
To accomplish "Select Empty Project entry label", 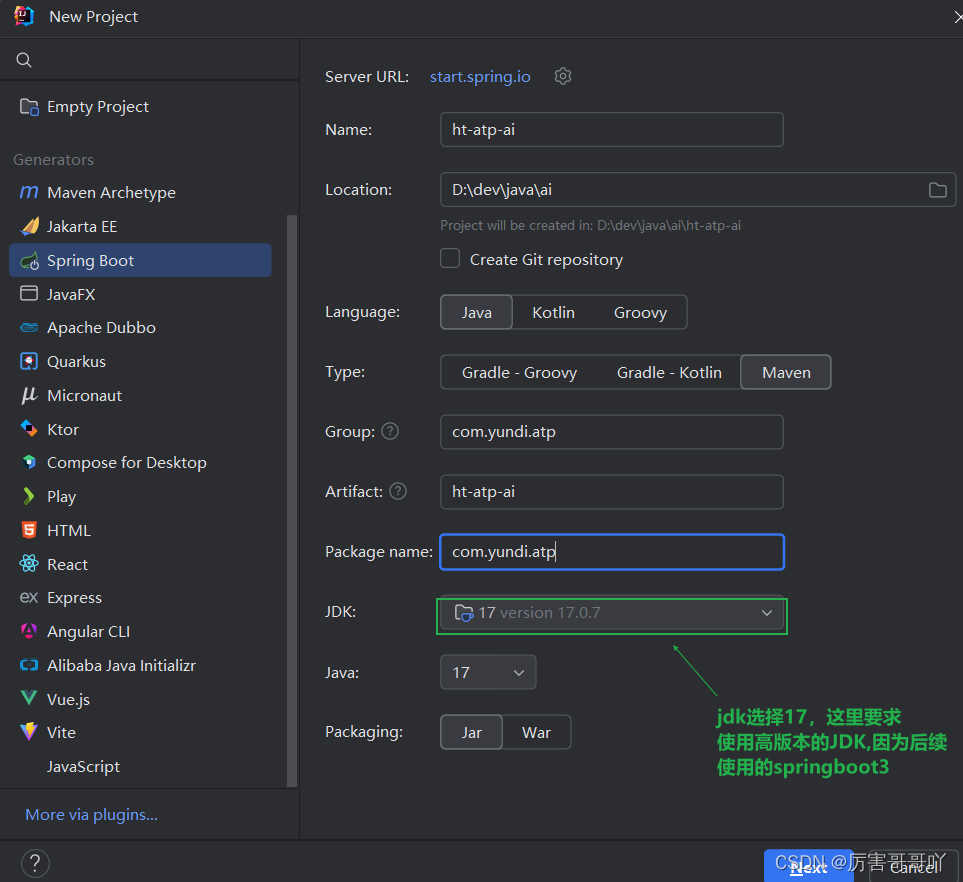I will coord(98,107).
